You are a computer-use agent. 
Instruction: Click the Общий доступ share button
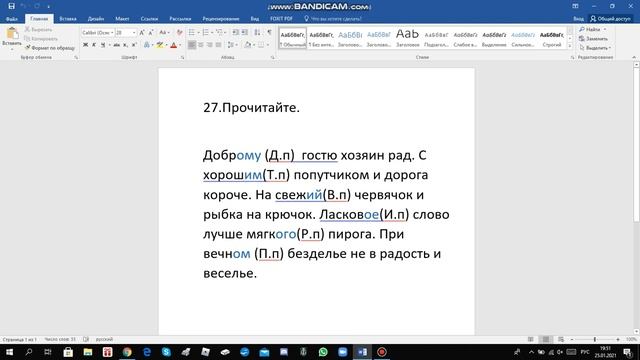tap(610, 19)
